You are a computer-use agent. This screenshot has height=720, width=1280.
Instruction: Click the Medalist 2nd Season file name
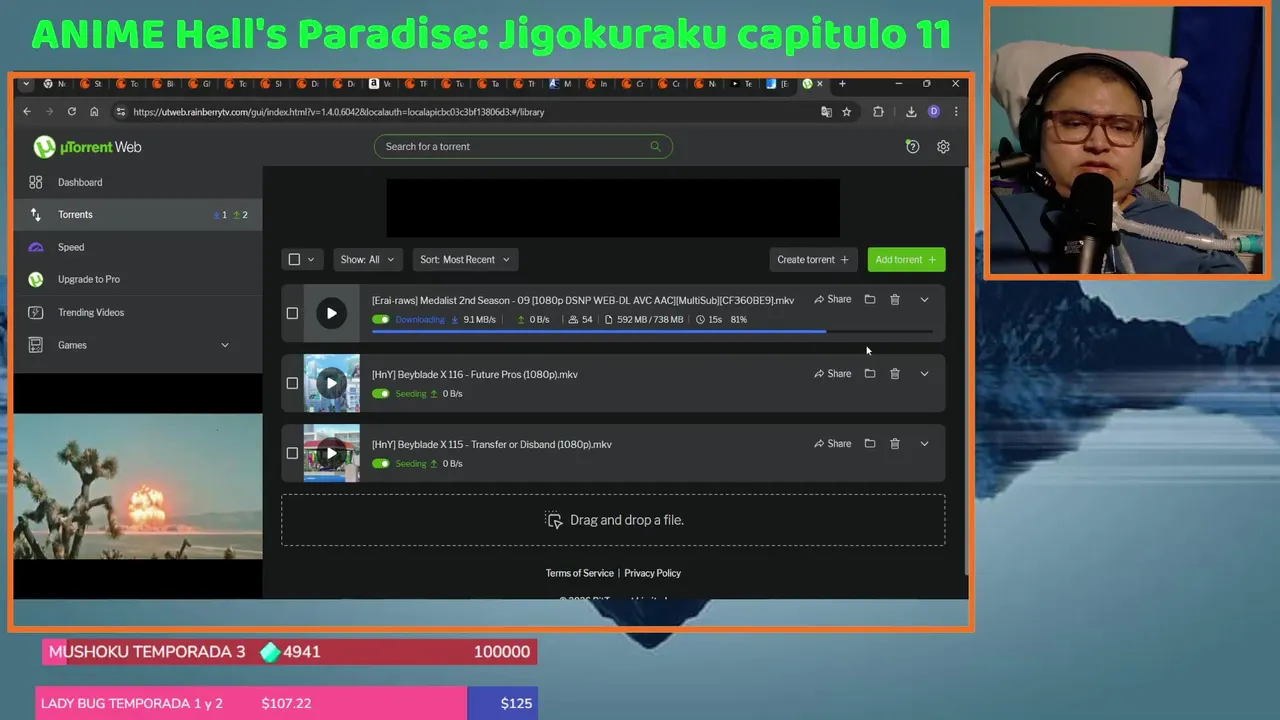pyautogui.click(x=583, y=300)
